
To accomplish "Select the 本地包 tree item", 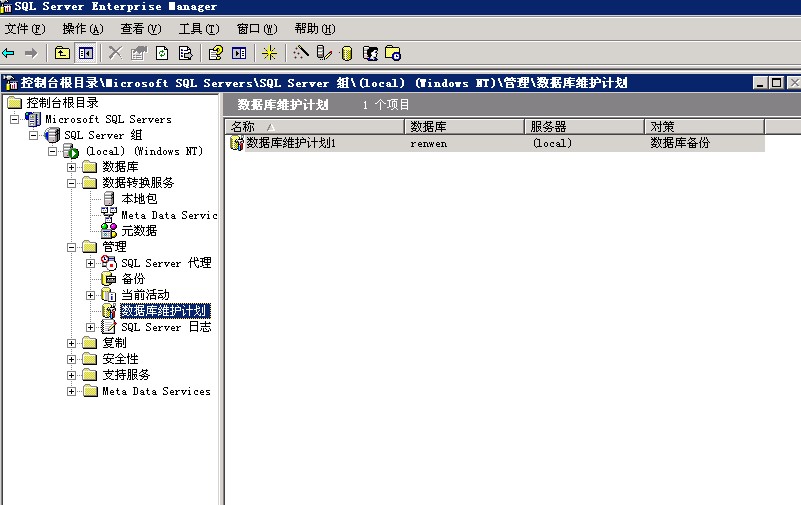I will pos(139,199).
